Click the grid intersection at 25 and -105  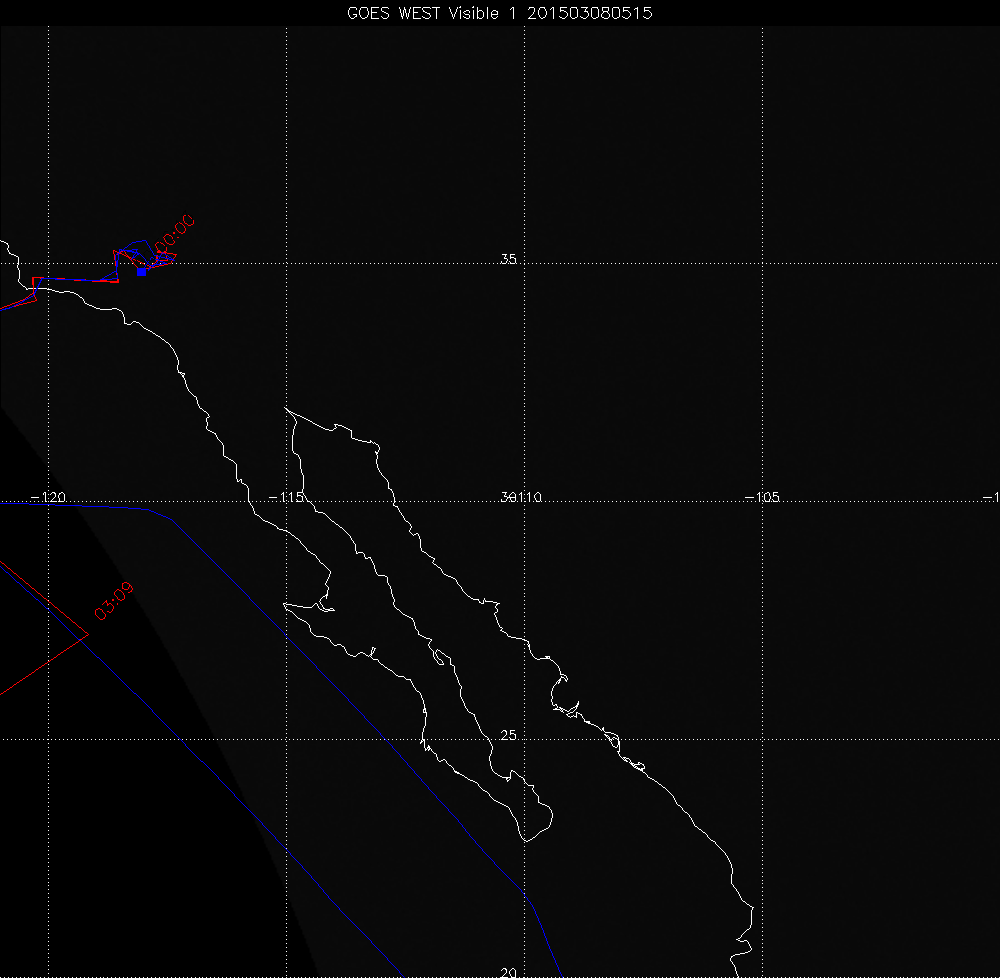click(x=764, y=740)
